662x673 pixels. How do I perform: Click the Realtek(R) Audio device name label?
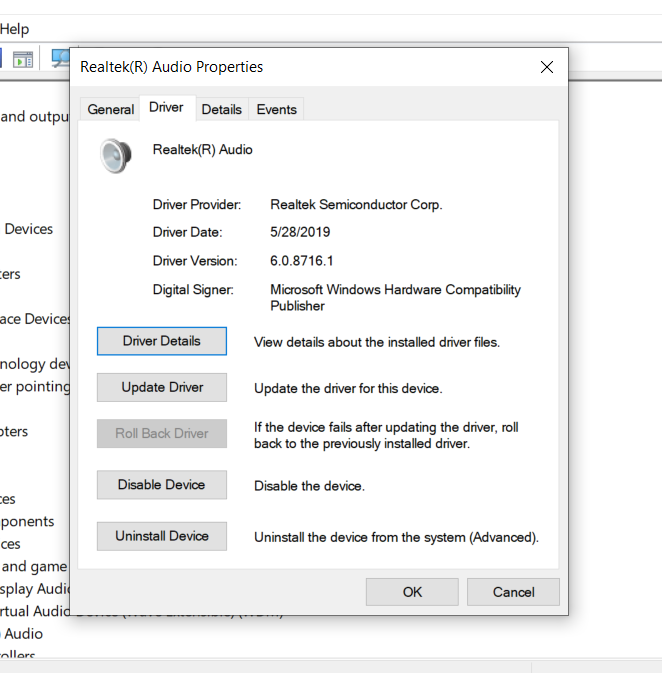203,150
